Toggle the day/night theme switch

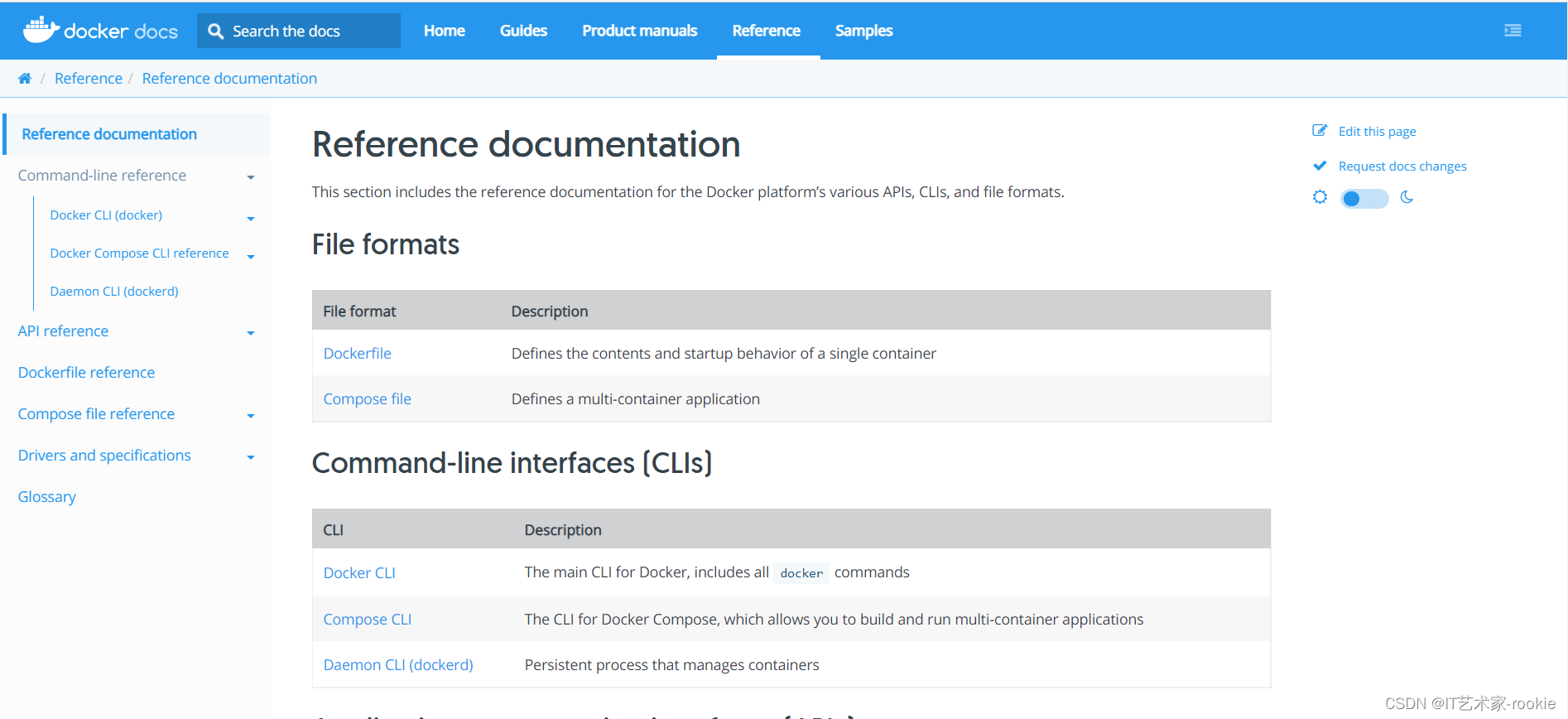(1364, 198)
